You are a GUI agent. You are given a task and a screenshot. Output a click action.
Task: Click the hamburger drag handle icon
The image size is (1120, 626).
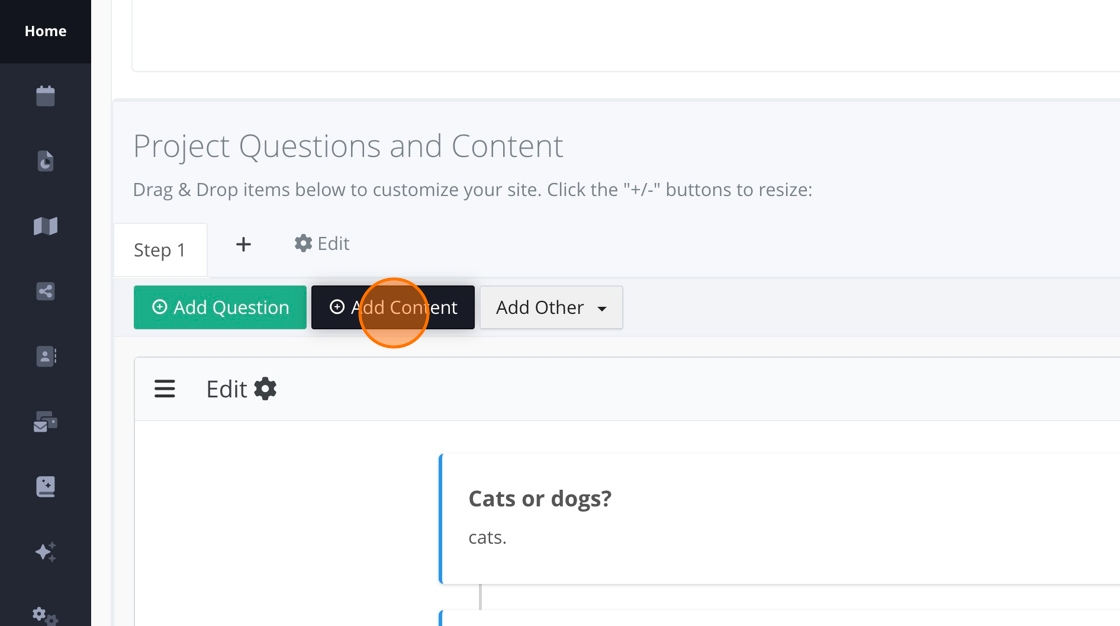(x=165, y=389)
